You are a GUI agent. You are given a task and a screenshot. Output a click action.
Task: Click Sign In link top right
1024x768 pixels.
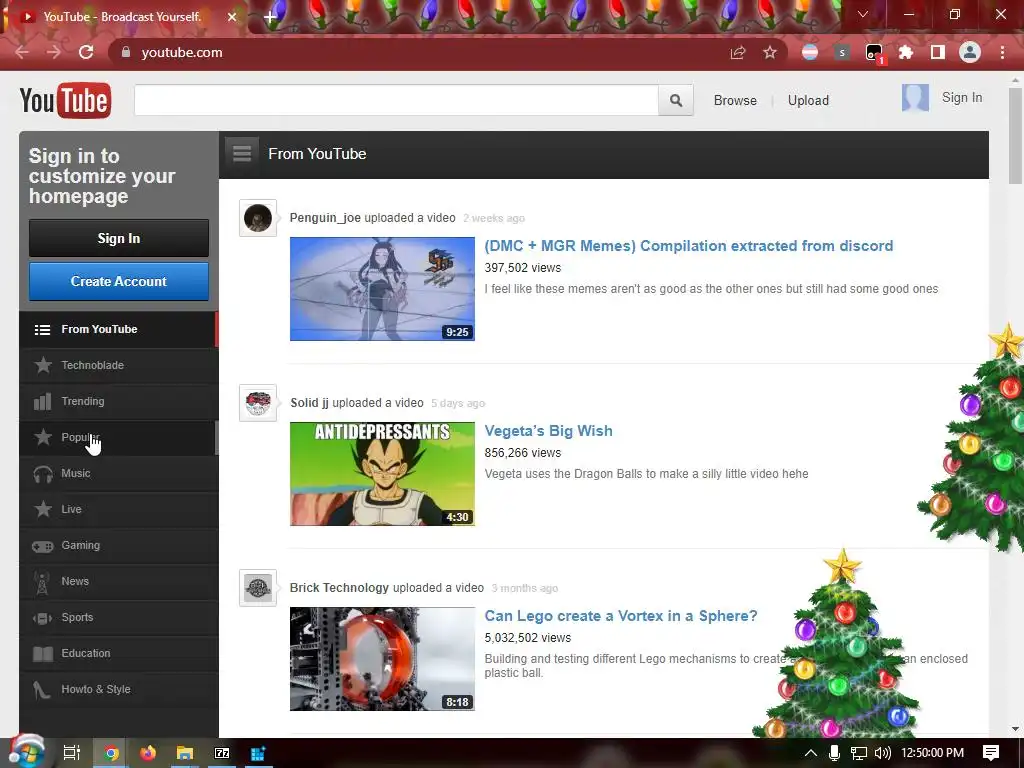tap(961, 98)
